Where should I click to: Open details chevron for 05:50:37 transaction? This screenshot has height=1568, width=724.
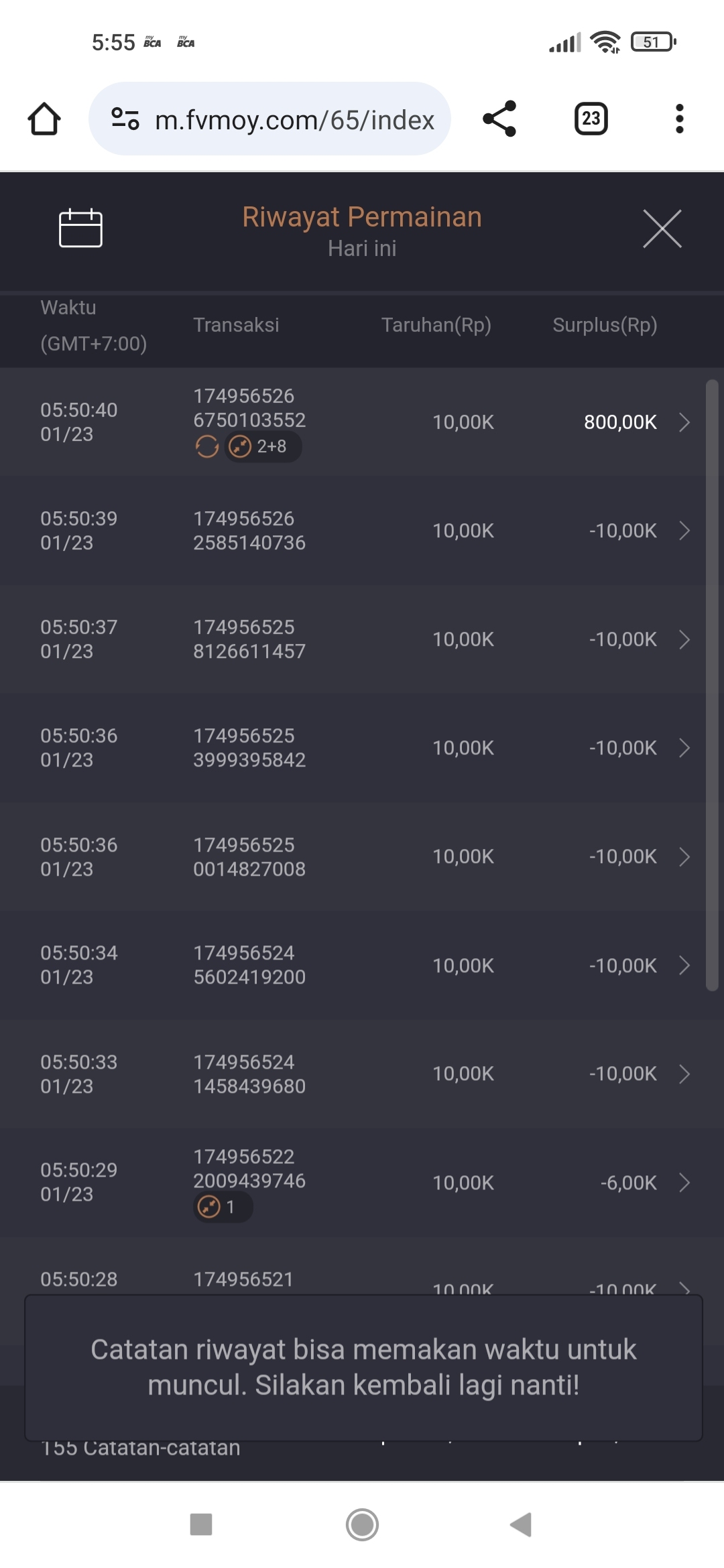point(684,639)
